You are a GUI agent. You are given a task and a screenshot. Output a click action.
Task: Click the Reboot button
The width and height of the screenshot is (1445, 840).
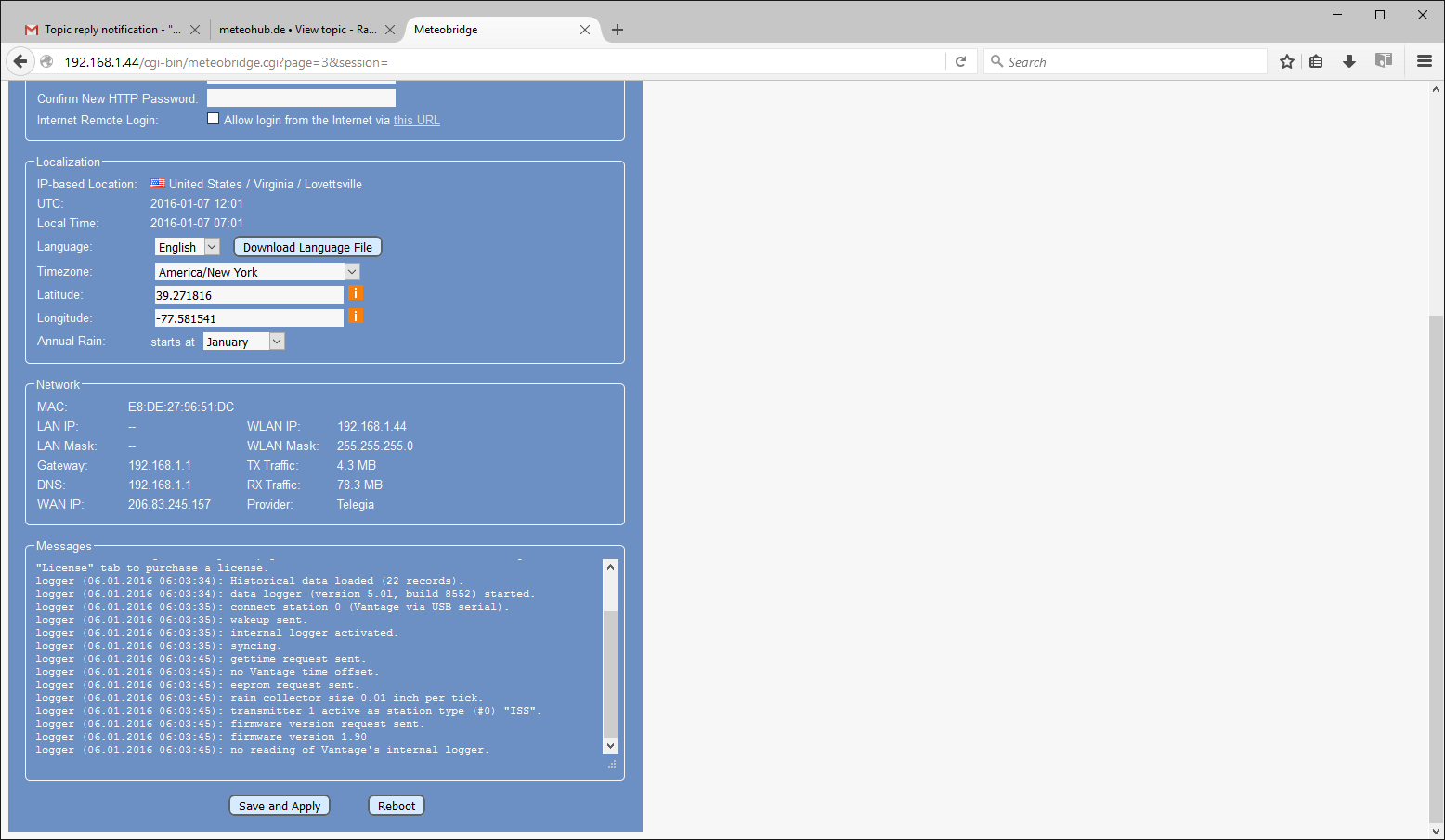click(x=397, y=806)
